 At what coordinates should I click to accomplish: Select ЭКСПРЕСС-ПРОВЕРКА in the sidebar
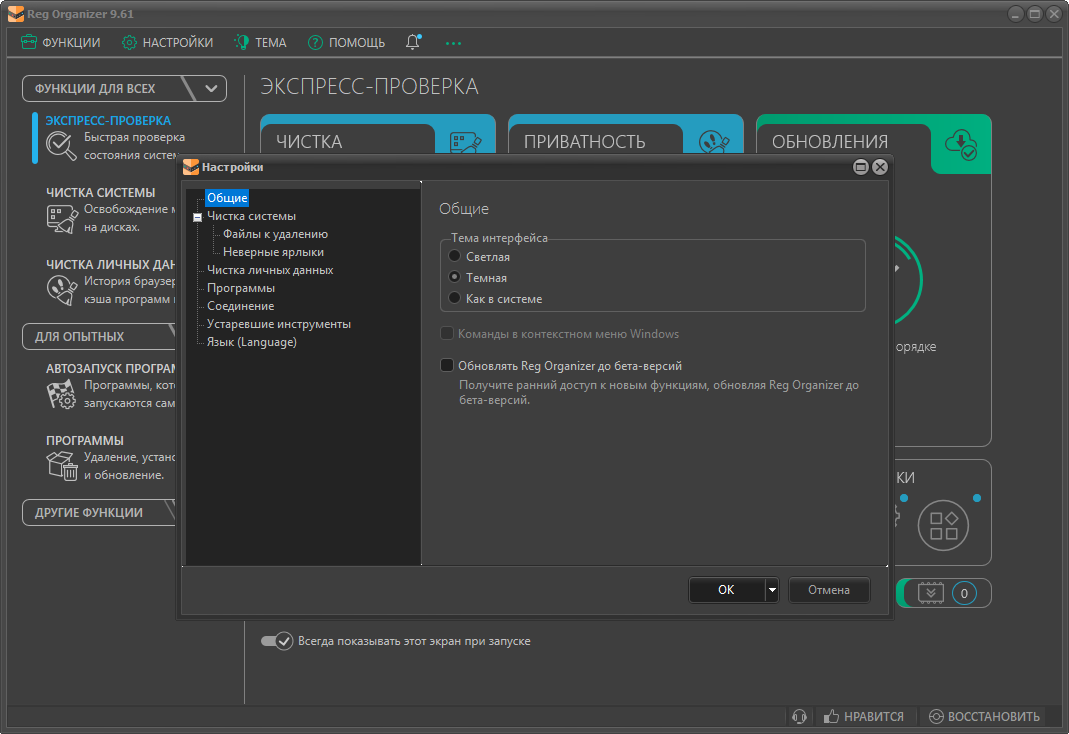(x=108, y=121)
